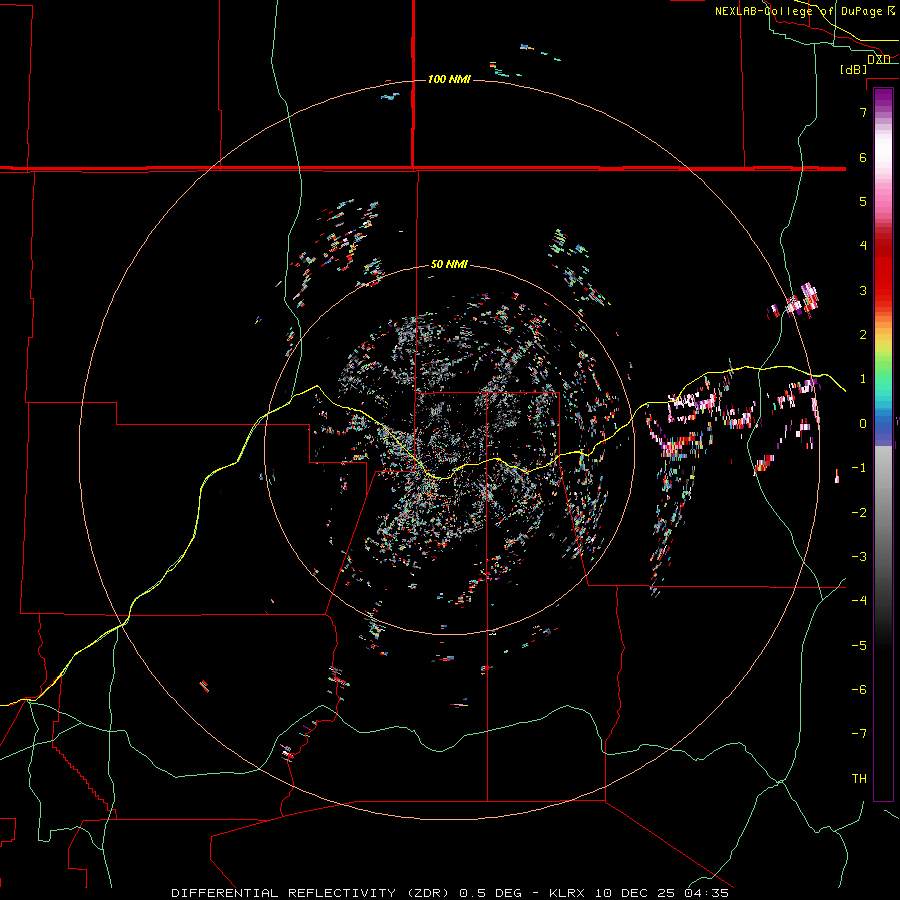Viewport: 900px width, 900px height.
Task: Click the 1 value on the scale
Action: 863,378
